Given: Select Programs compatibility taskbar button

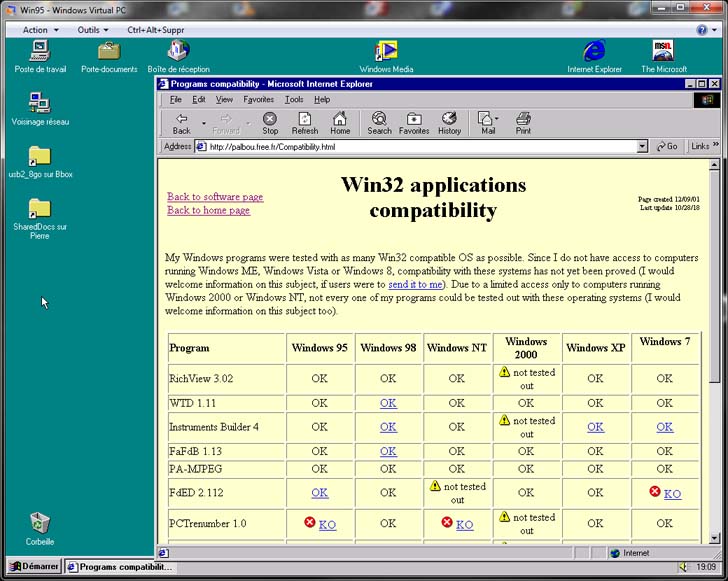Looking at the screenshot, I should [120, 567].
